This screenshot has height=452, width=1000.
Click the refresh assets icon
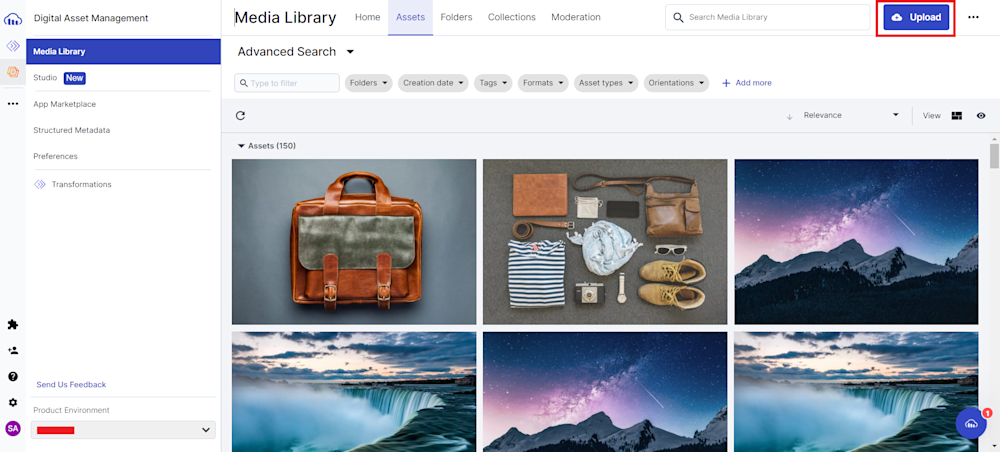tap(240, 116)
